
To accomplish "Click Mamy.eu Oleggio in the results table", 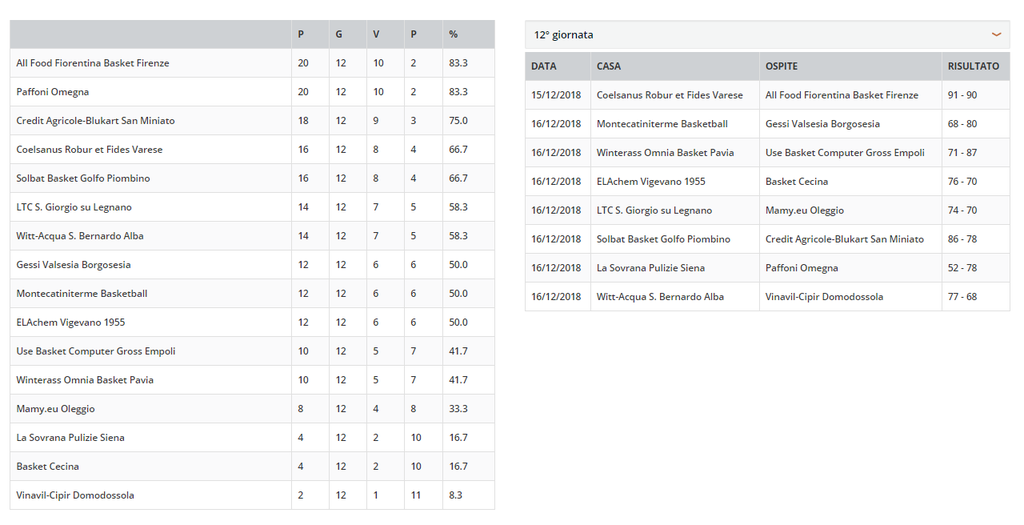I will [805, 210].
